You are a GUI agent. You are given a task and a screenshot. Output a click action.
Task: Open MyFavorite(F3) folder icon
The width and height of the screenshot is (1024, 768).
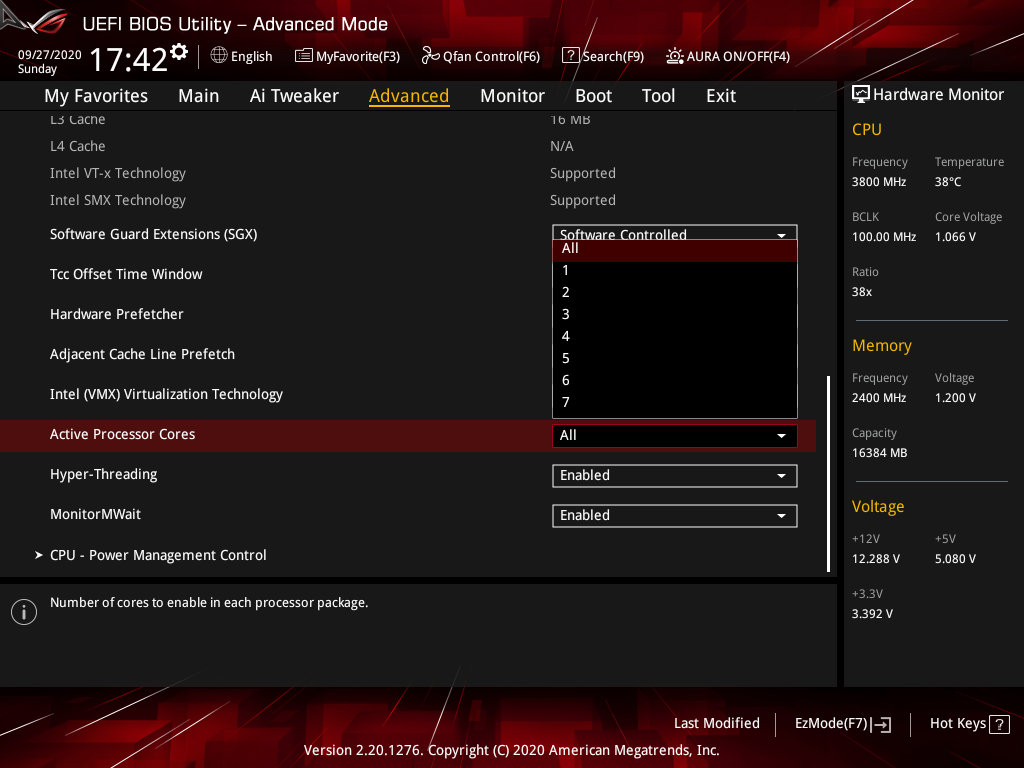point(304,56)
